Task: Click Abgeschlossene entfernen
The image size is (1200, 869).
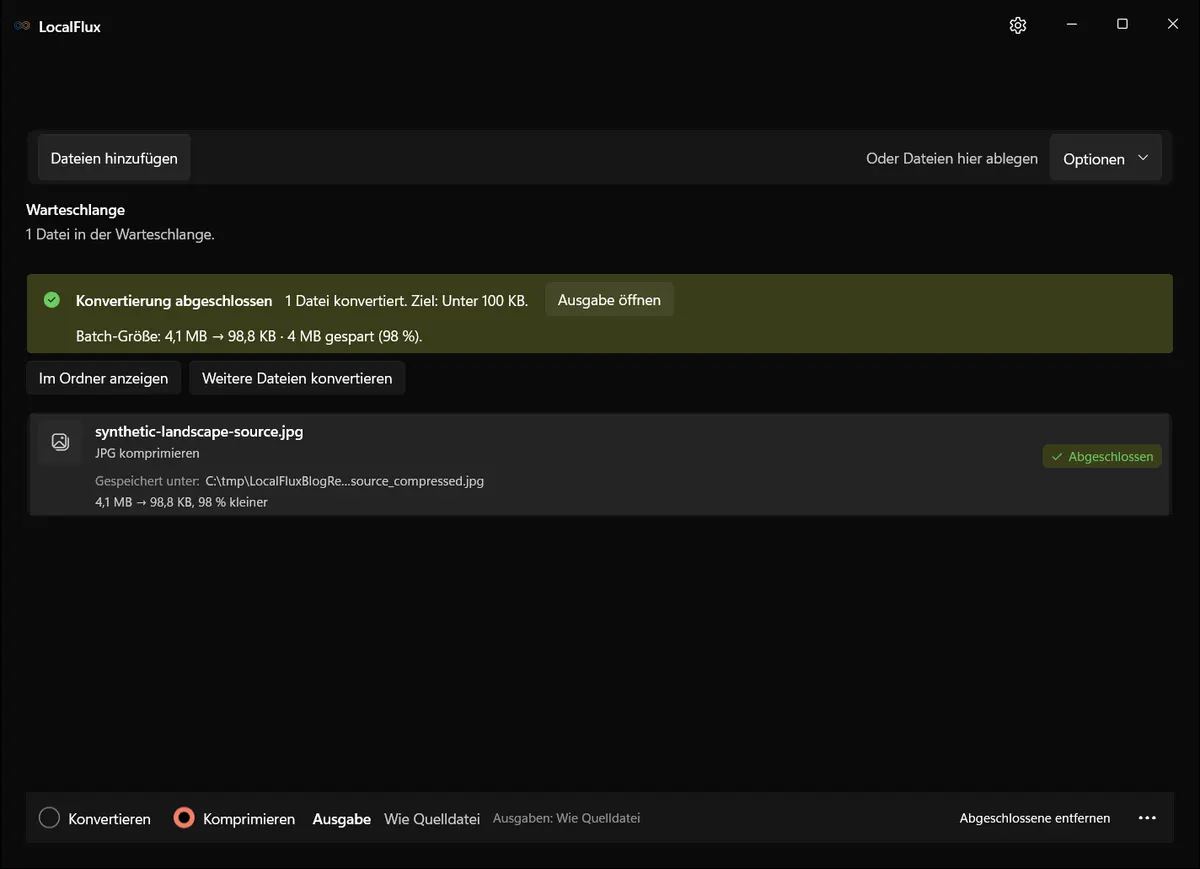Action: click(x=1035, y=818)
